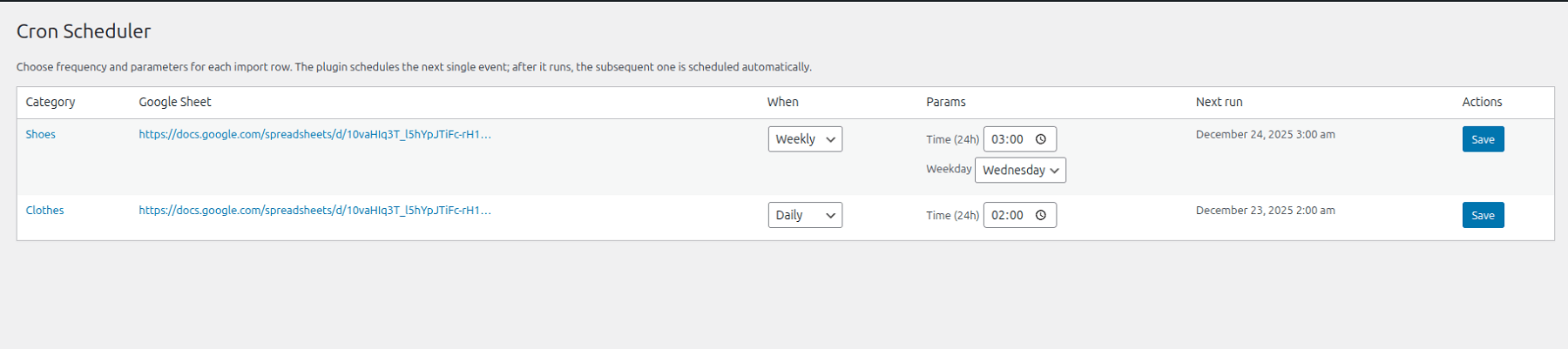
Task: Click the Actions column header
Action: [1482, 102]
